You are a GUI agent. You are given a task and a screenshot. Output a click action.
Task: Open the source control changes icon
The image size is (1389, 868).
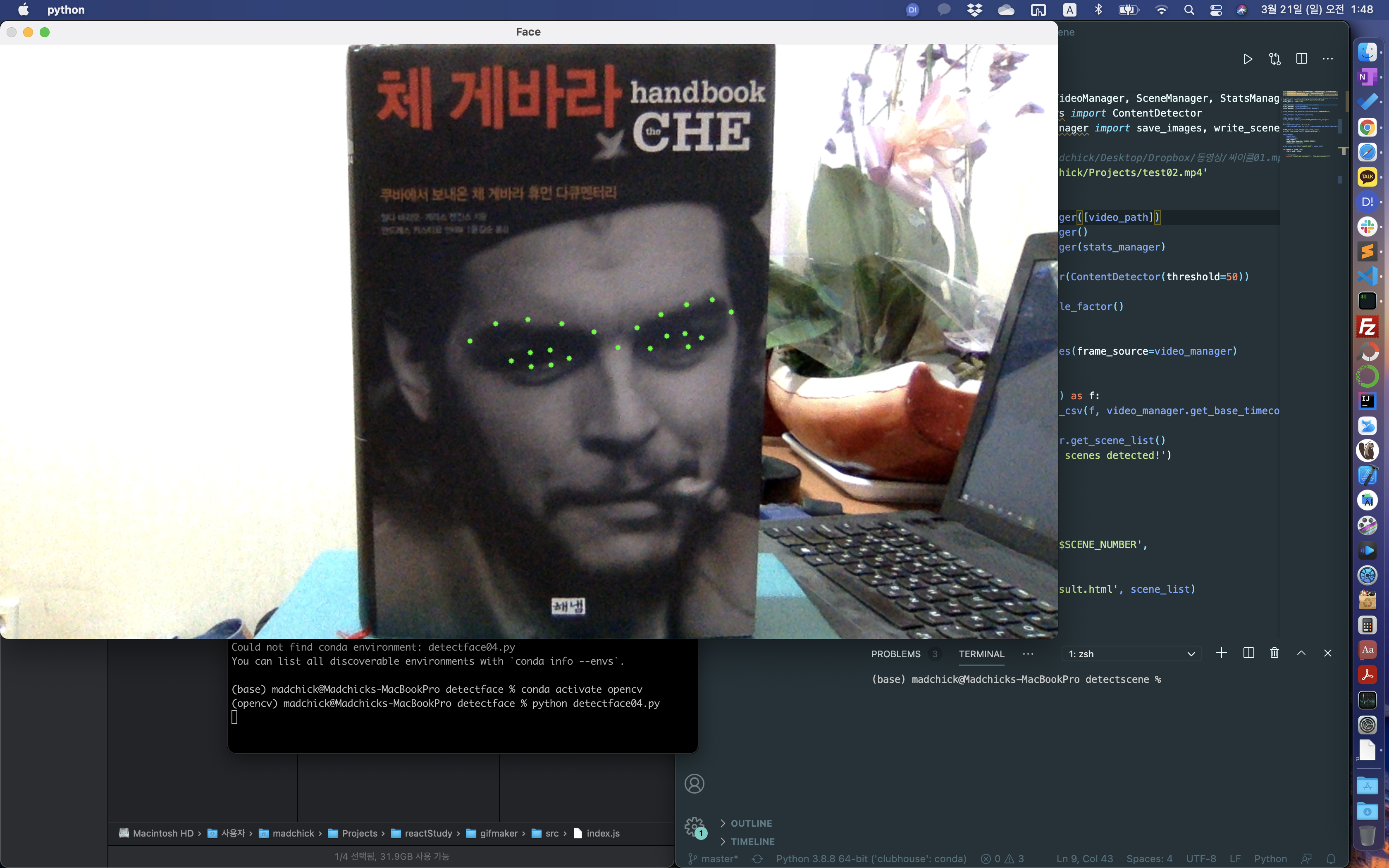1275,59
